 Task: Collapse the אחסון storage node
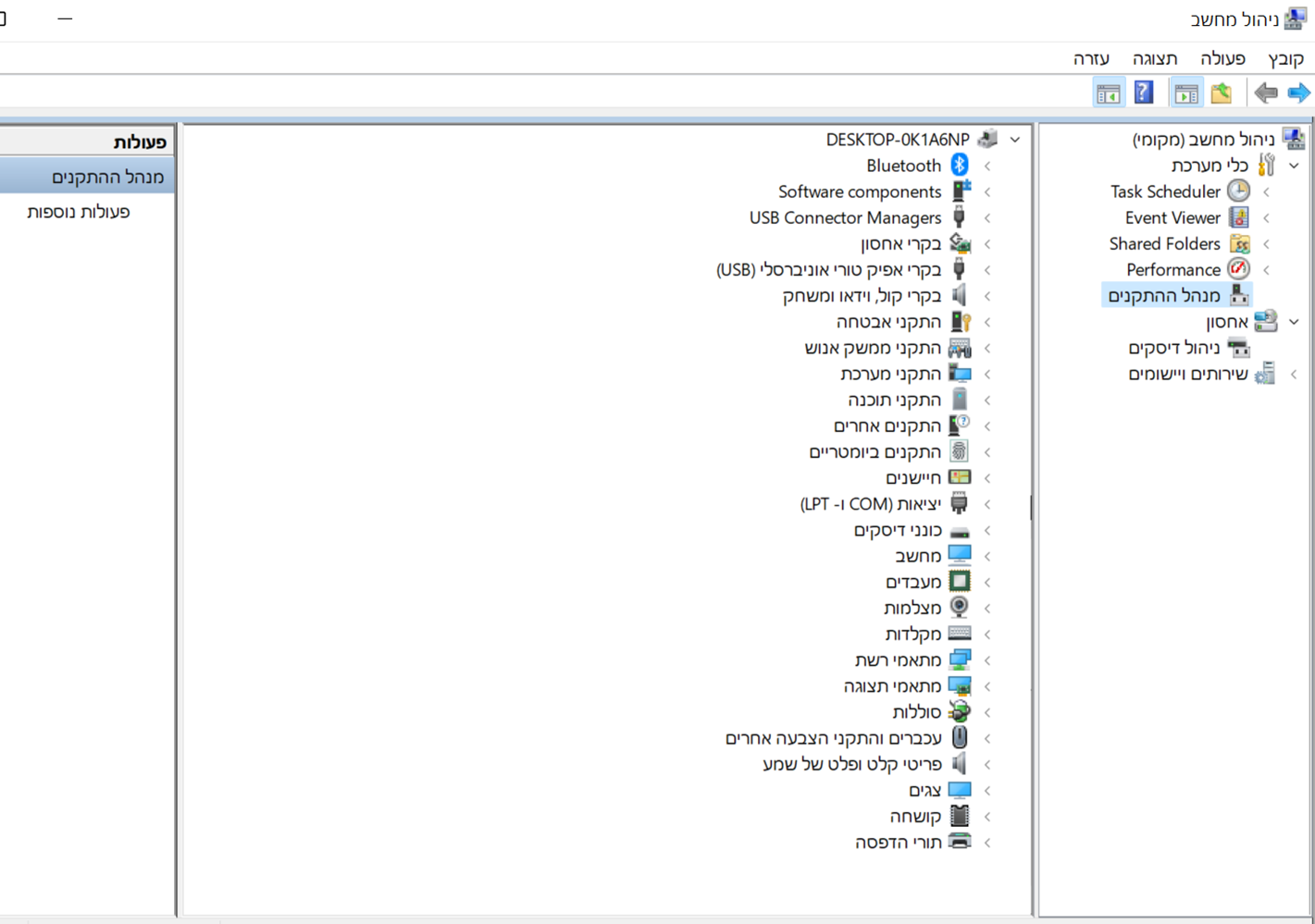tap(1294, 322)
